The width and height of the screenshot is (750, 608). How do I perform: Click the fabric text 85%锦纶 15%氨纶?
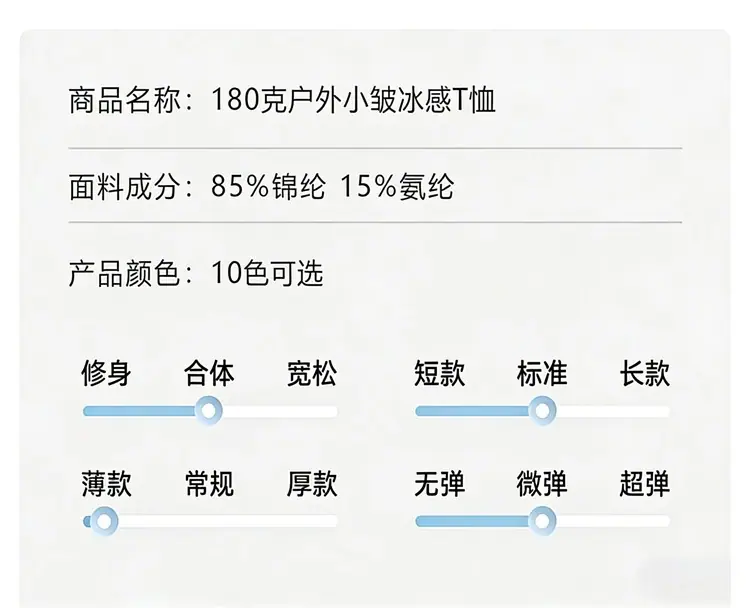point(332,187)
